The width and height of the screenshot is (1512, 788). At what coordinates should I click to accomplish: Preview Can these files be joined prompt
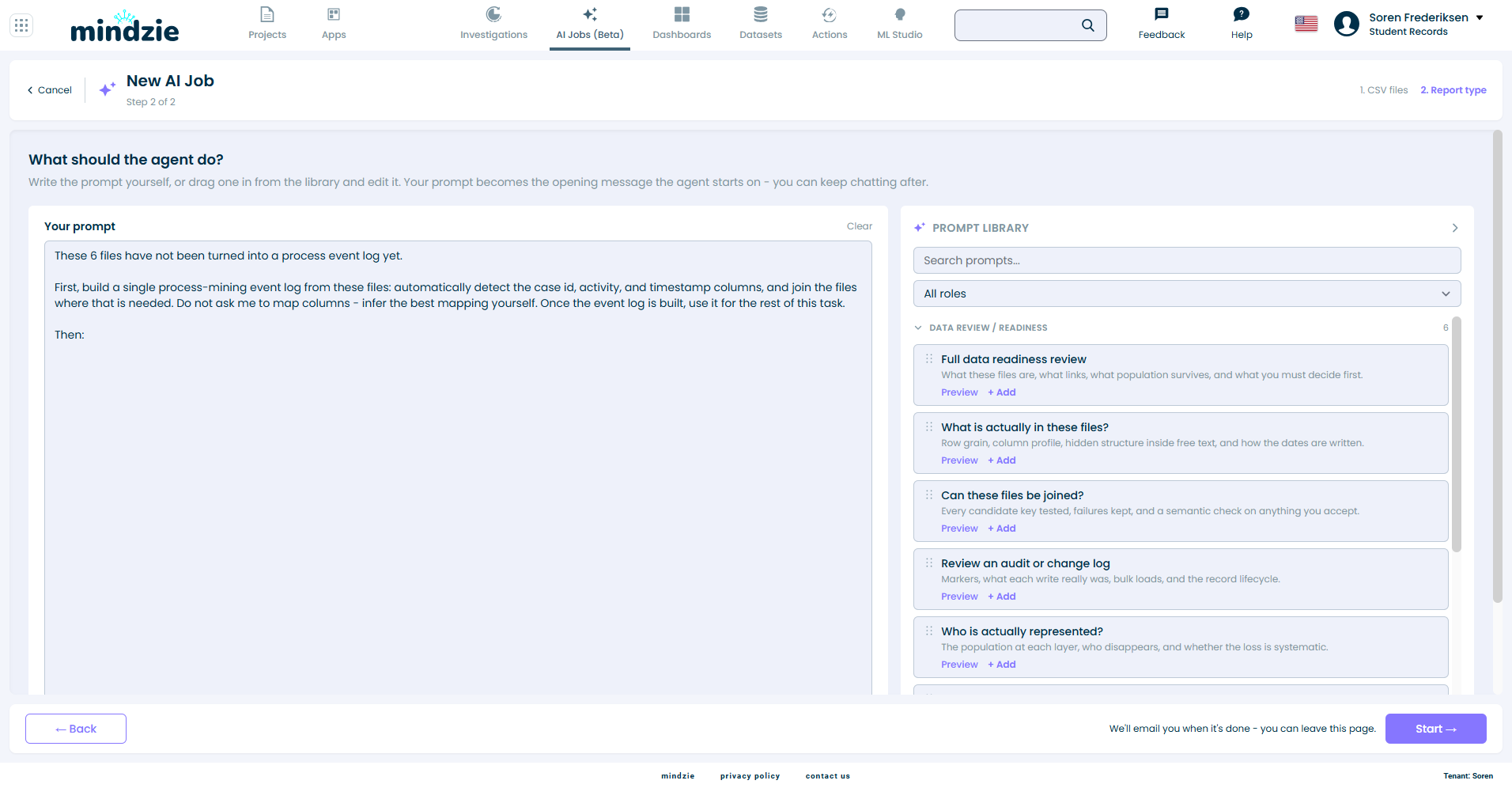tap(959, 528)
